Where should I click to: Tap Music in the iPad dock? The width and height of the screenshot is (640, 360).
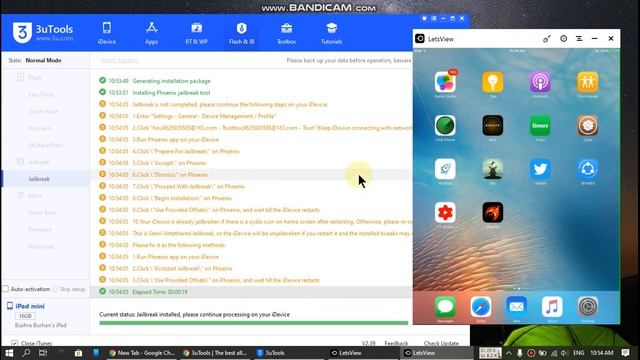tap(552, 307)
